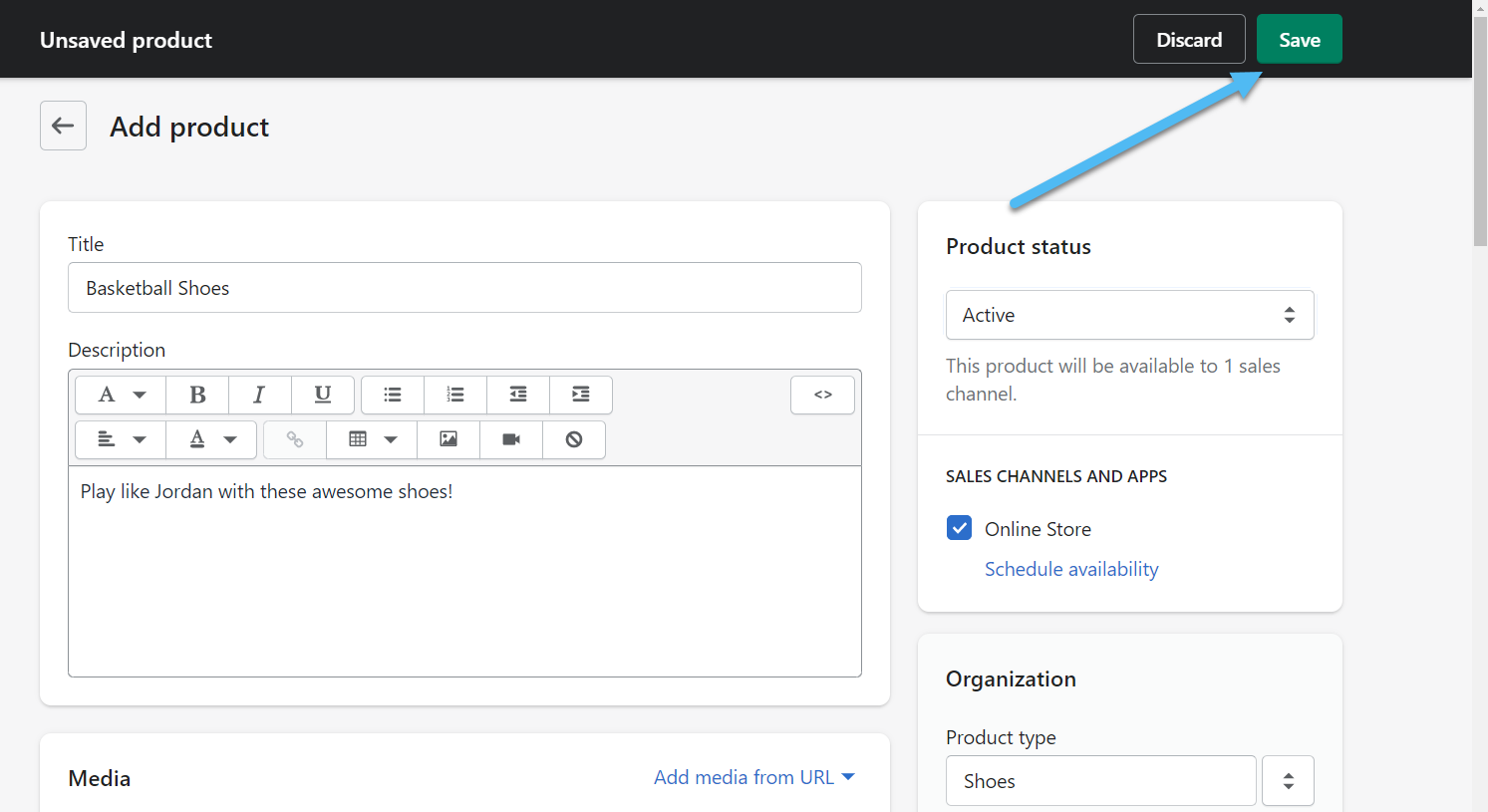Open the Product status dropdown
This screenshot has height=812, width=1488.
pos(1129,315)
